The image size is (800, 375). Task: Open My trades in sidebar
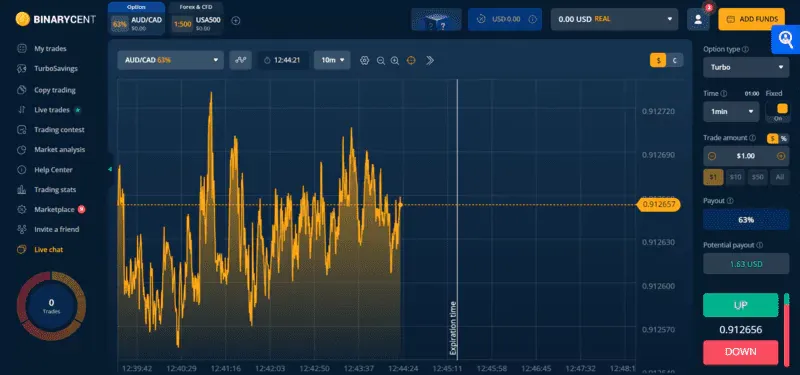pyautogui.click(x=50, y=49)
